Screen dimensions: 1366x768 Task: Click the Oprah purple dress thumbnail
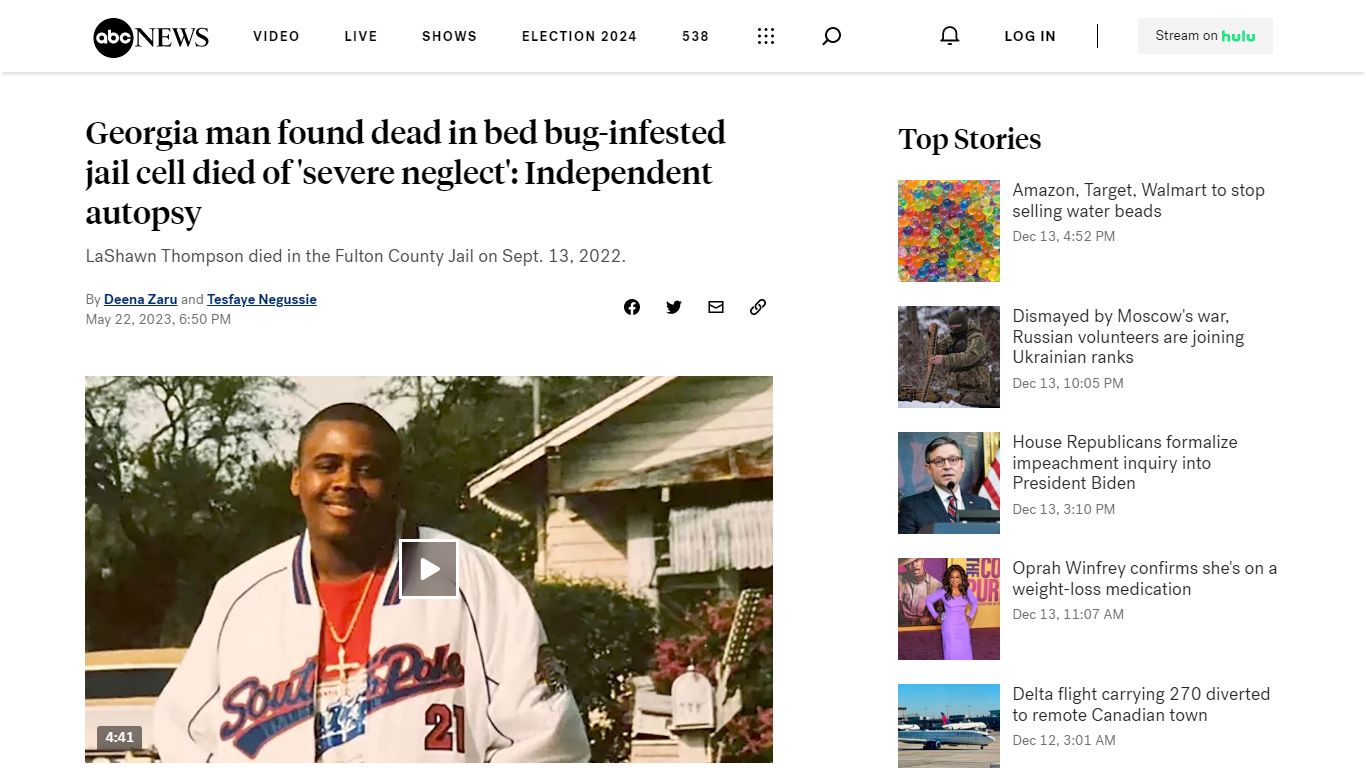pyautogui.click(x=949, y=609)
